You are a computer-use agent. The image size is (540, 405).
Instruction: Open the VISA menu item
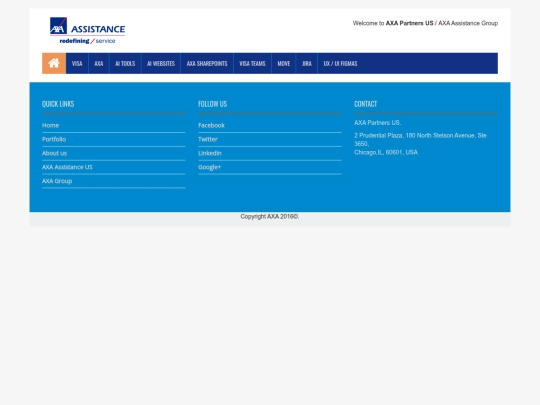pos(77,63)
